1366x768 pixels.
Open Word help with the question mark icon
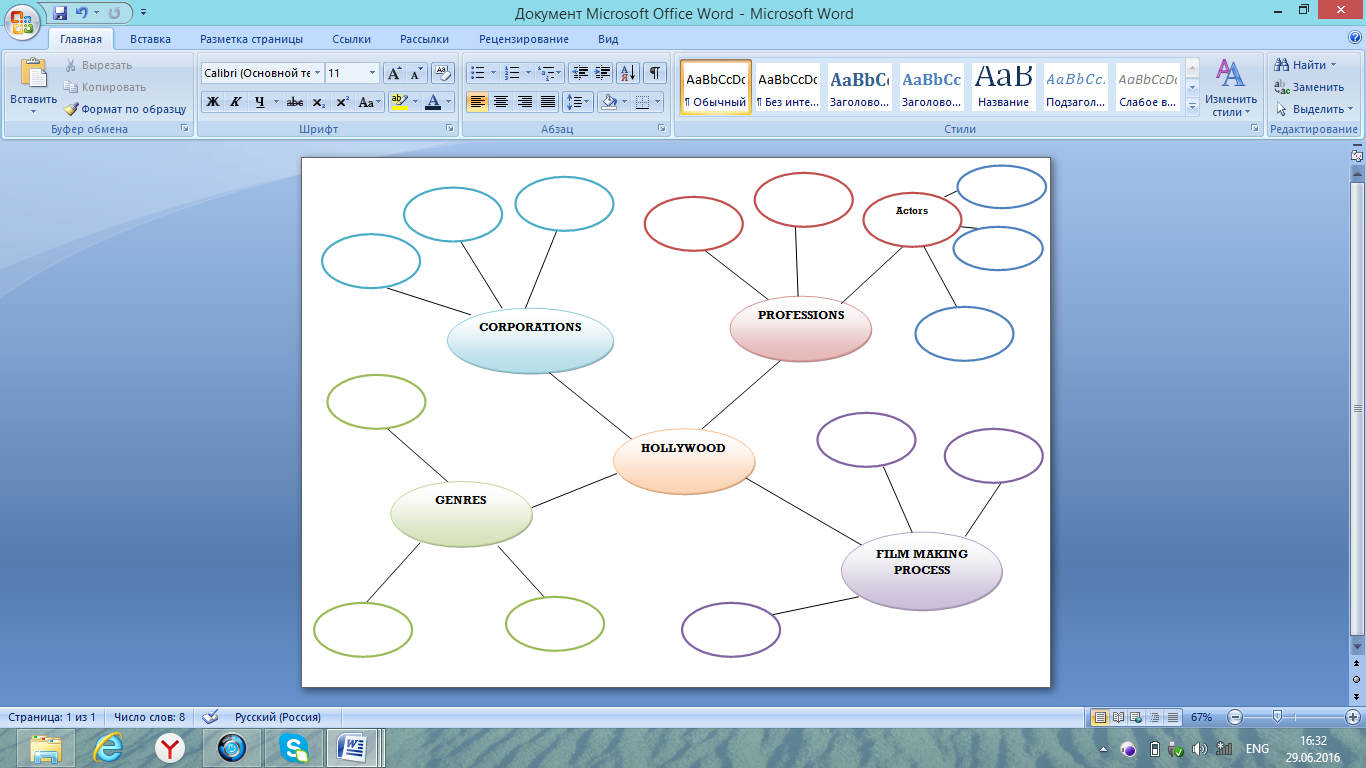[1354, 39]
